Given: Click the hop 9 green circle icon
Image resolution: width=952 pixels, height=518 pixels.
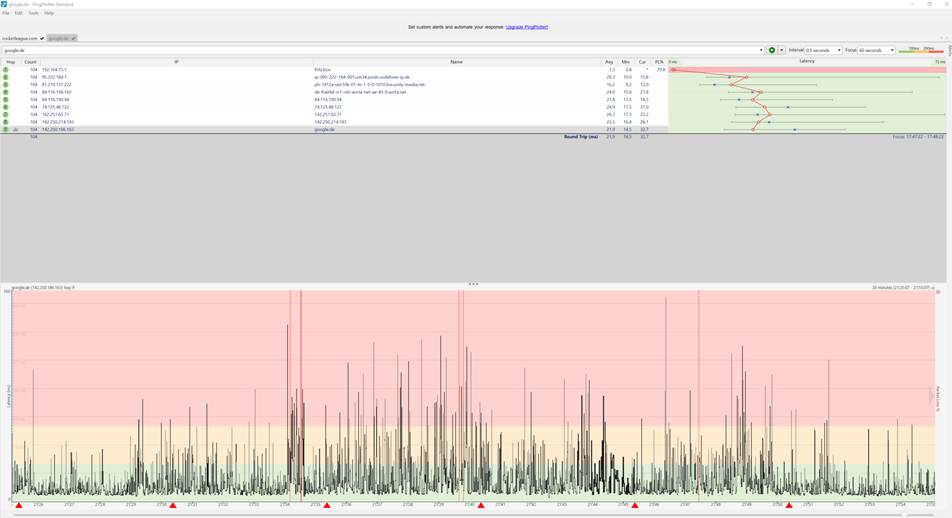Looking at the screenshot, I should (x=5, y=129).
